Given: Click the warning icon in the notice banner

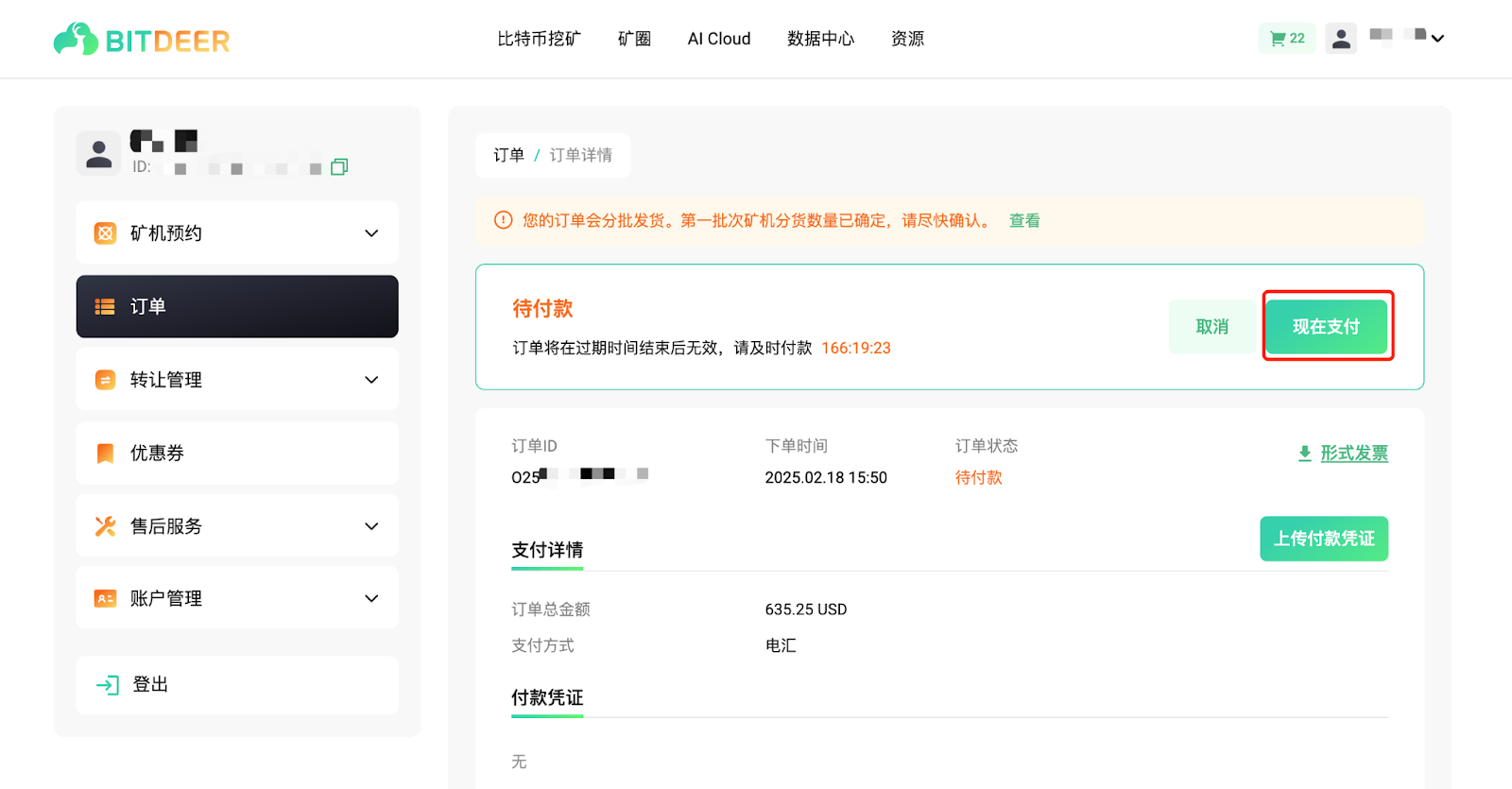Looking at the screenshot, I should [x=504, y=220].
